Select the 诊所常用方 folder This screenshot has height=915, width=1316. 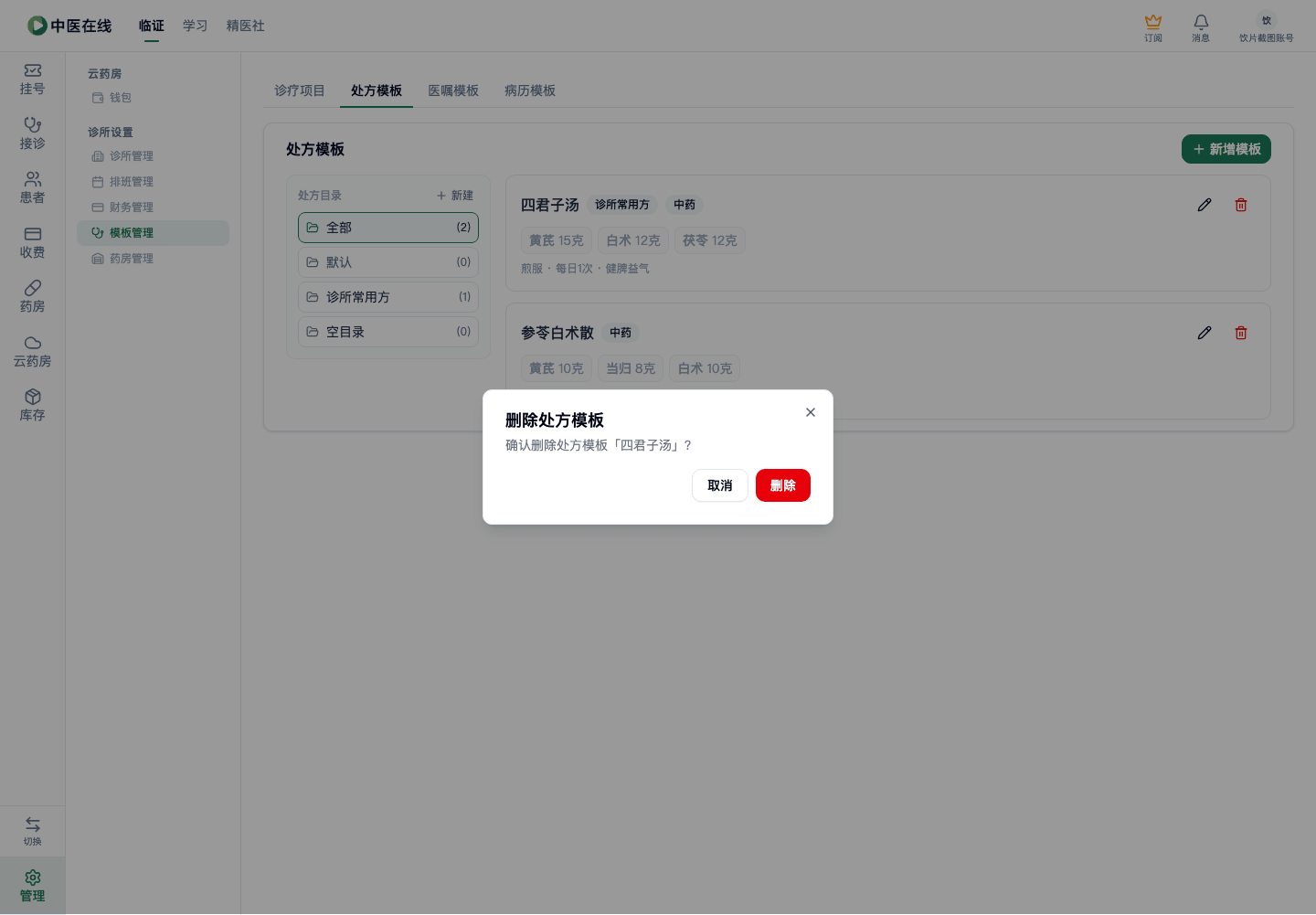tap(388, 297)
